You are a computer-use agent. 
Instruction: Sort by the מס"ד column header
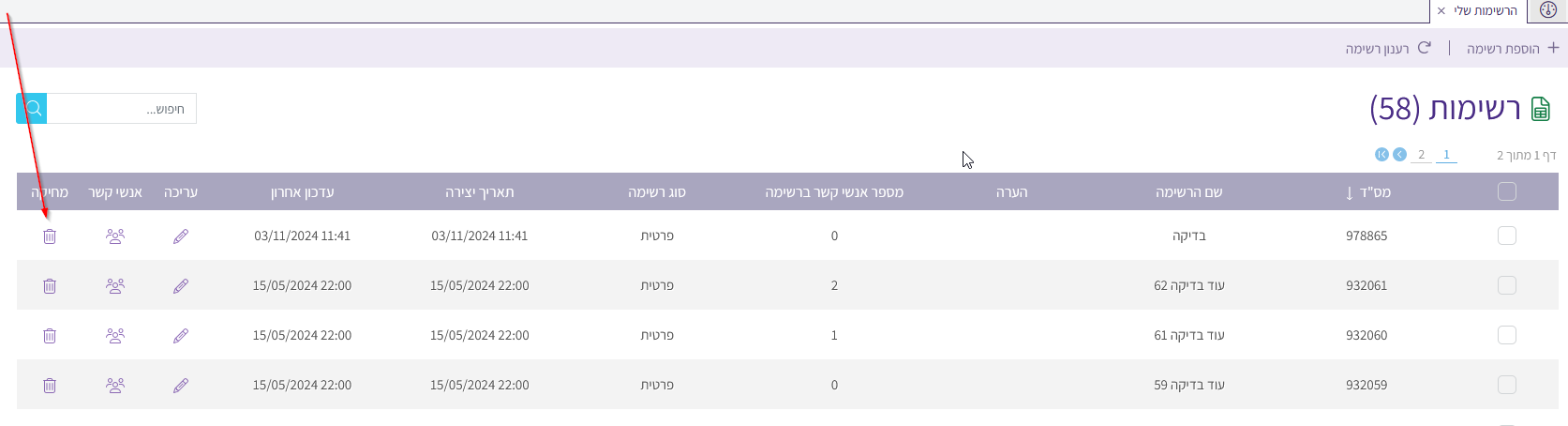(1368, 192)
